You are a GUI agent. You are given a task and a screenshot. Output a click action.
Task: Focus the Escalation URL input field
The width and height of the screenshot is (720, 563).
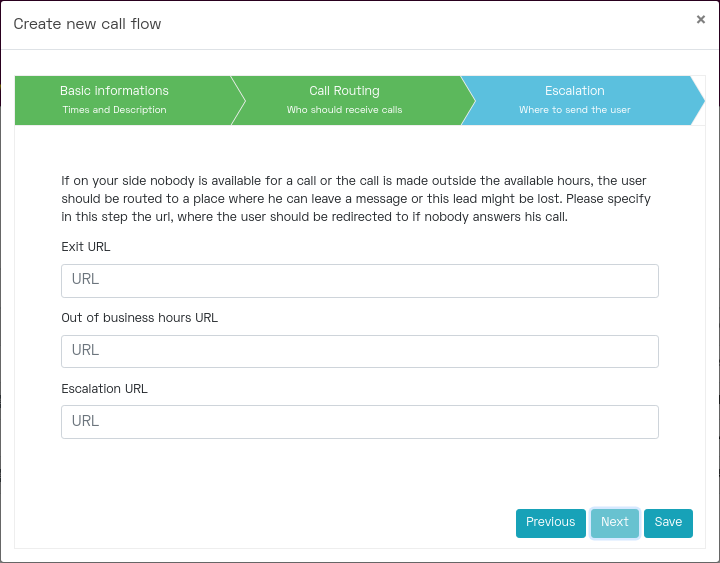click(360, 422)
